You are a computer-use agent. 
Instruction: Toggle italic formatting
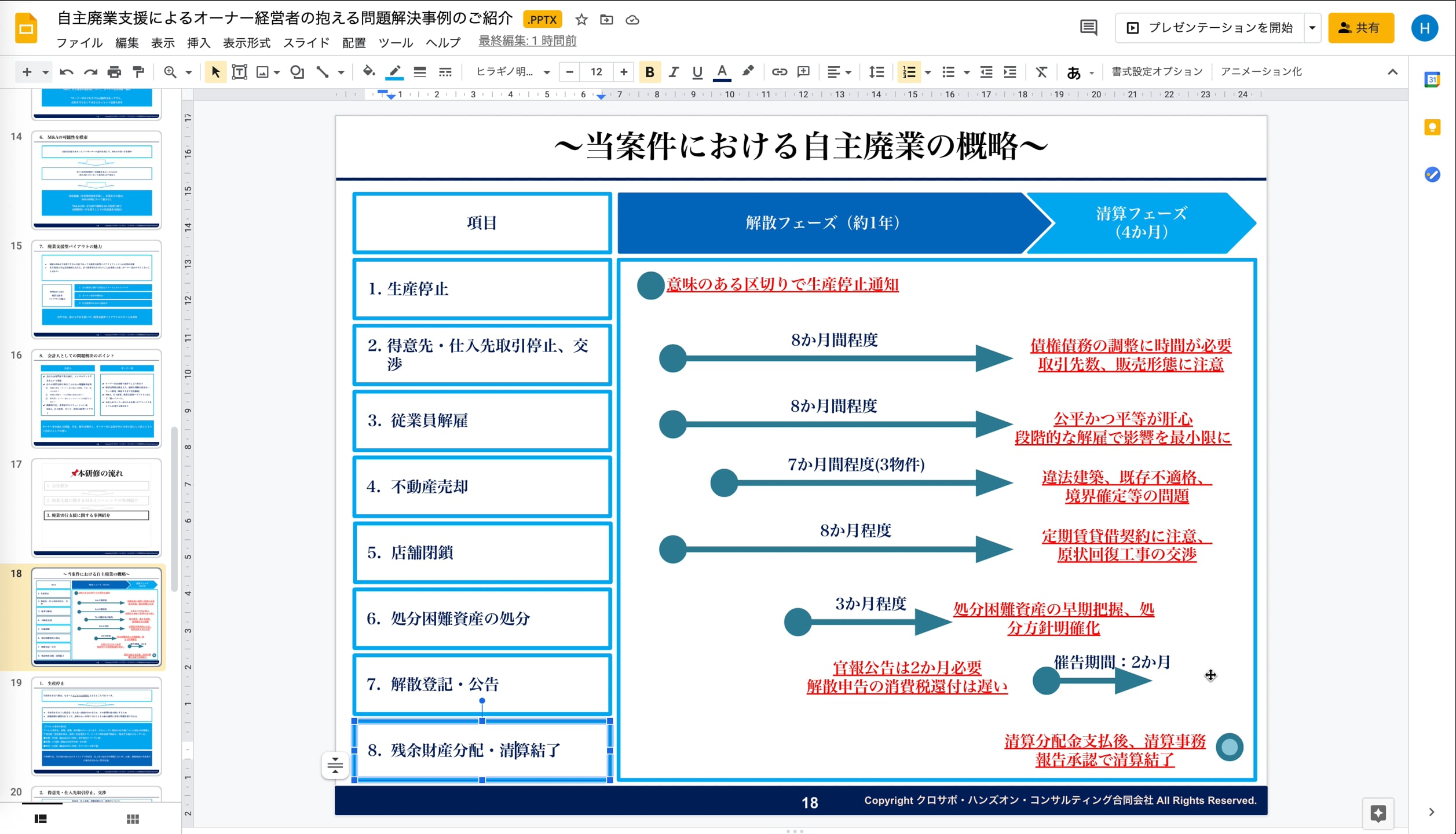pyautogui.click(x=674, y=72)
